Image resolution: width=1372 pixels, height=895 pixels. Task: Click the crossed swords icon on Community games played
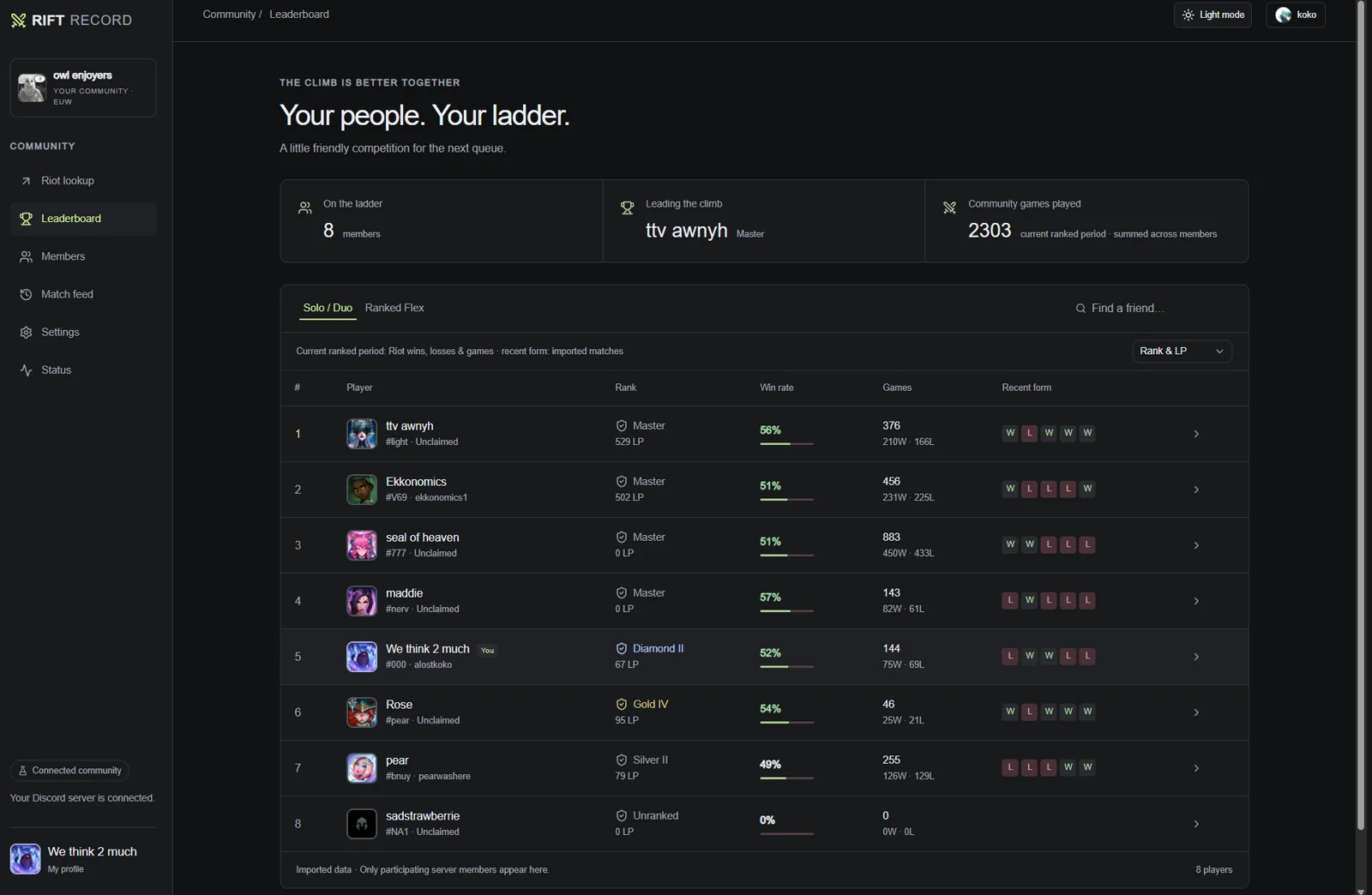[x=949, y=207]
